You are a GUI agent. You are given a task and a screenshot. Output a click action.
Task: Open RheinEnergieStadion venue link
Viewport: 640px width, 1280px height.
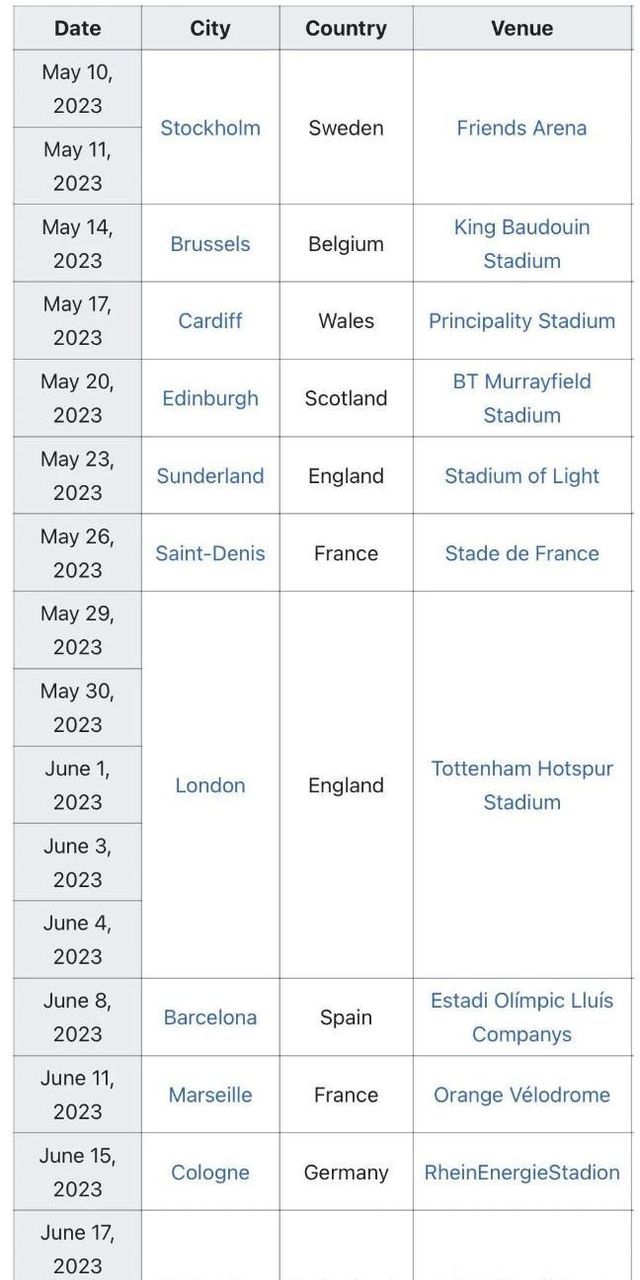(x=521, y=1172)
